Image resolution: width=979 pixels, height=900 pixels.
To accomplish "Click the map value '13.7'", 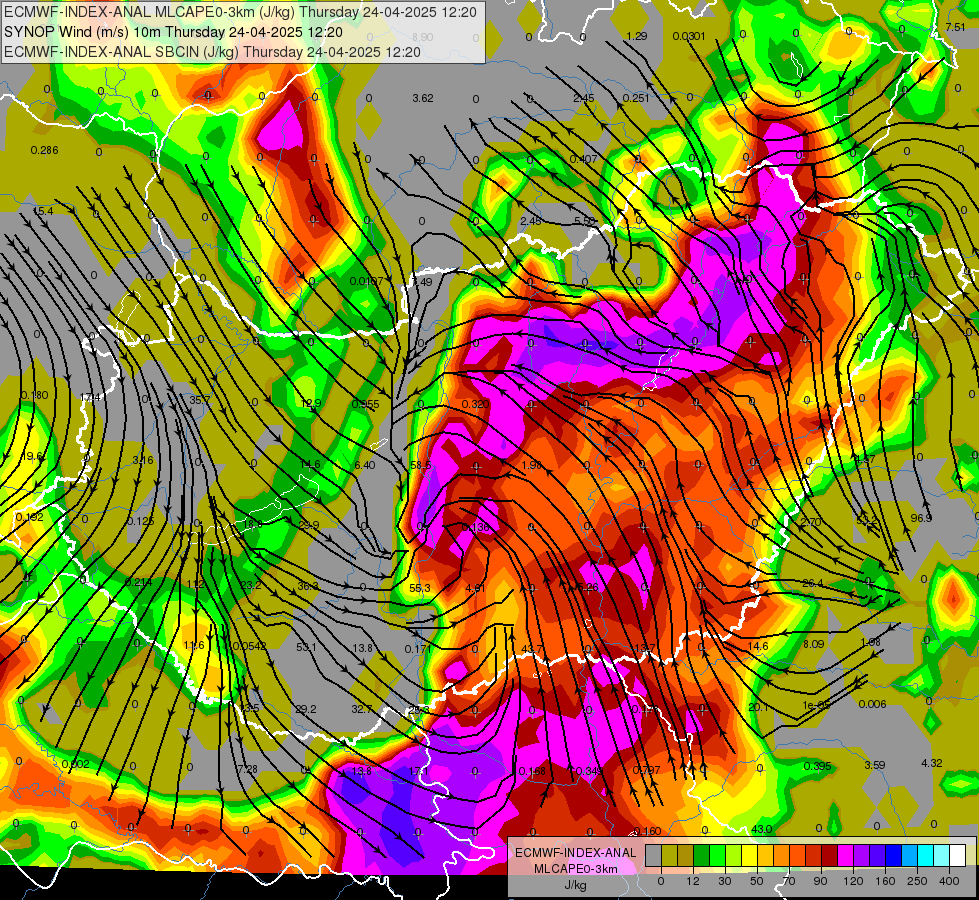I will click(x=645, y=648).
